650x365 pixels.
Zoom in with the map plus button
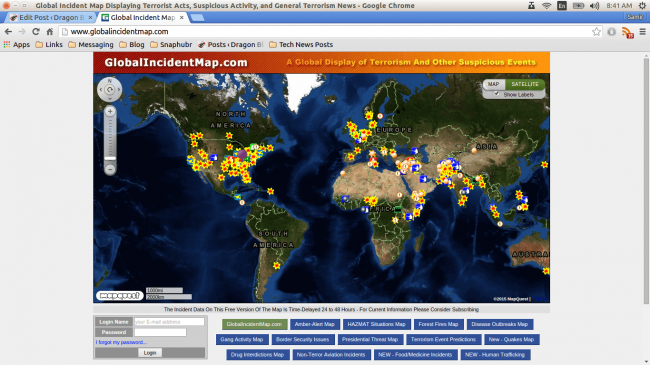(110, 111)
